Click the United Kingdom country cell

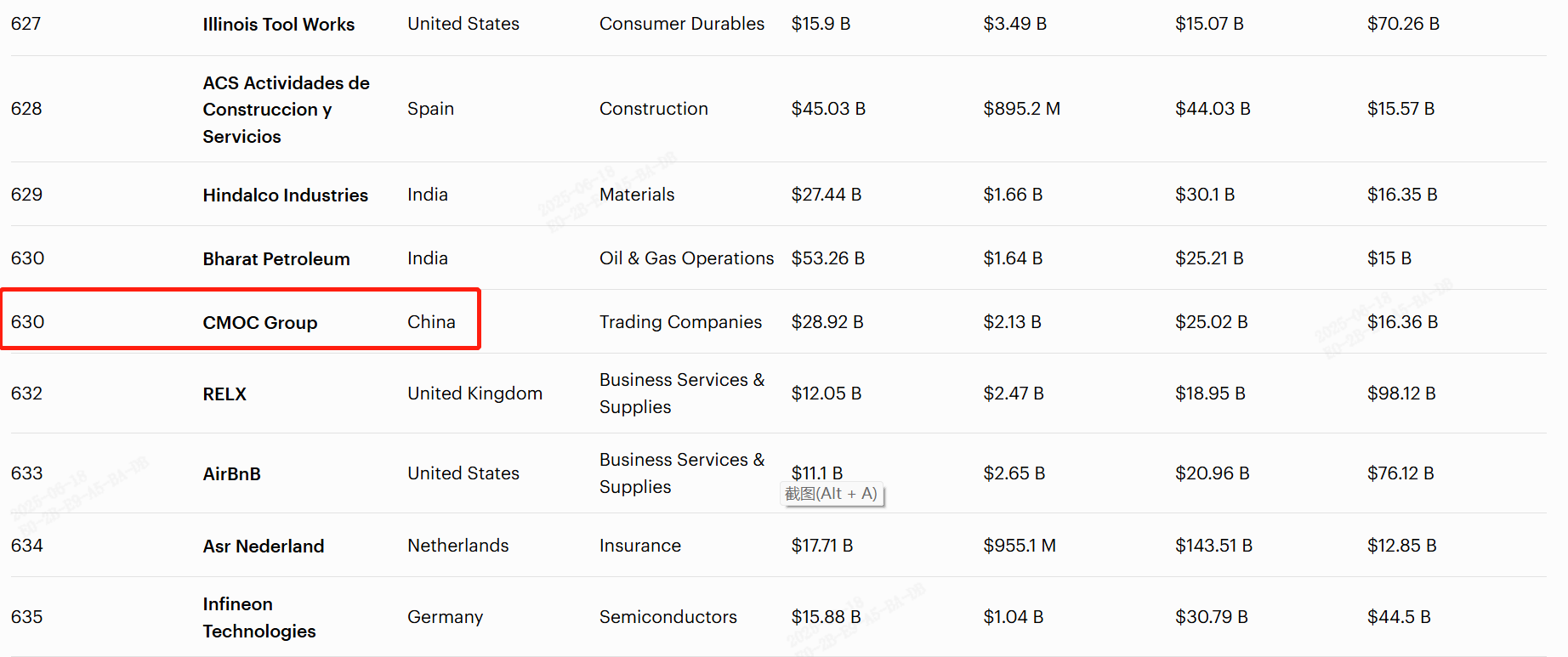point(474,394)
